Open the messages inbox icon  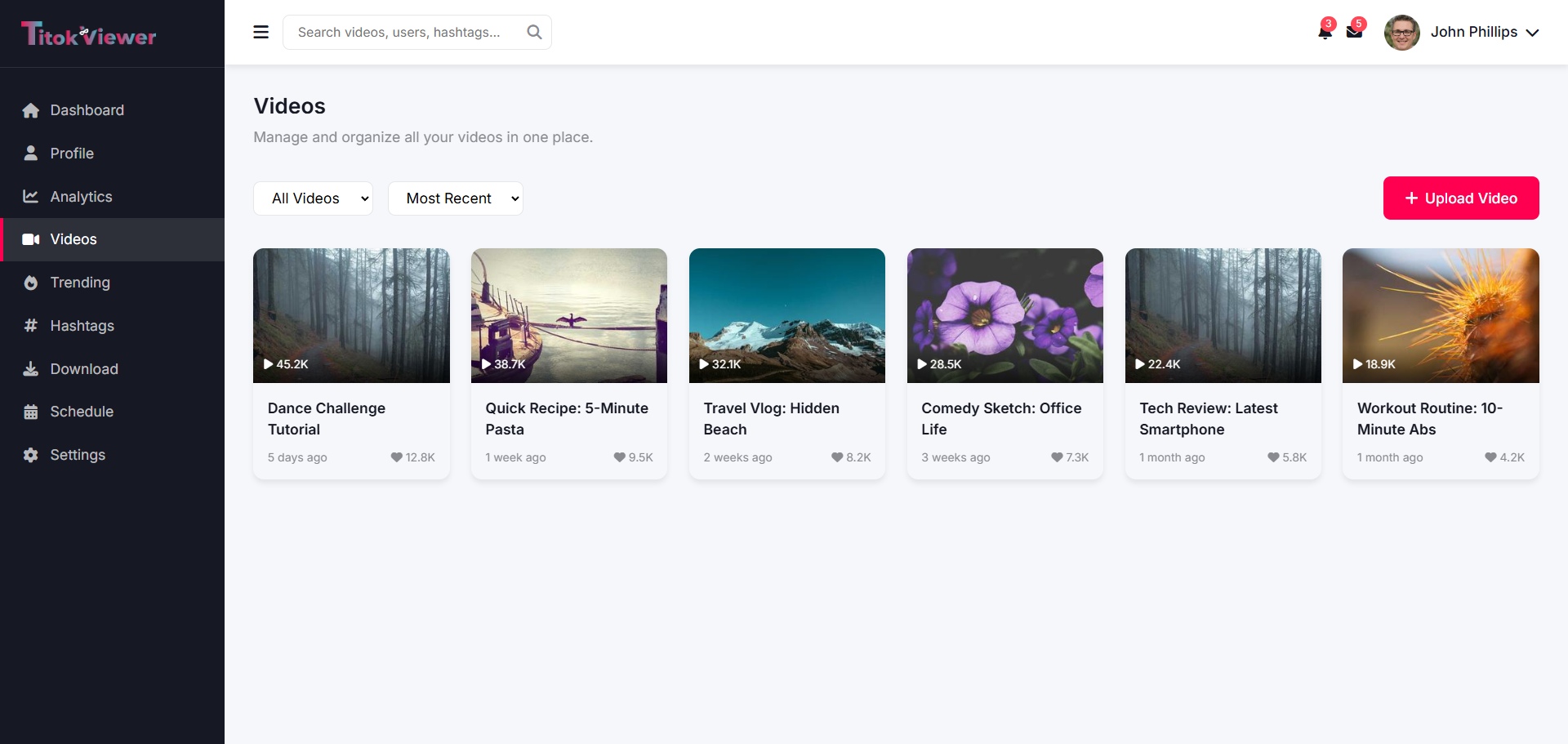coord(1356,32)
